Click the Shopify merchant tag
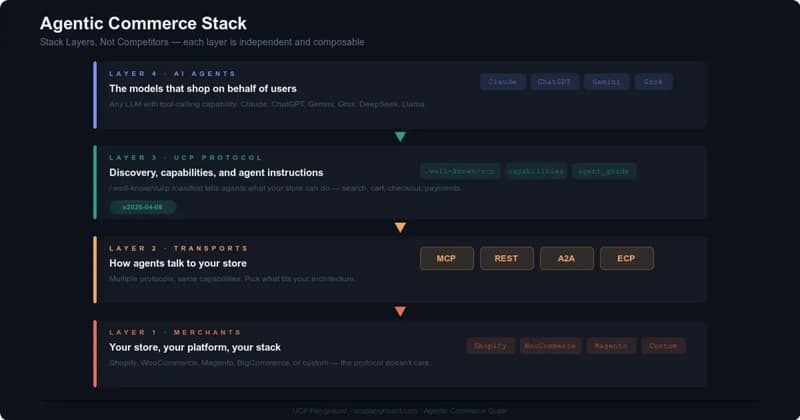The image size is (800, 420). pyautogui.click(x=490, y=346)
